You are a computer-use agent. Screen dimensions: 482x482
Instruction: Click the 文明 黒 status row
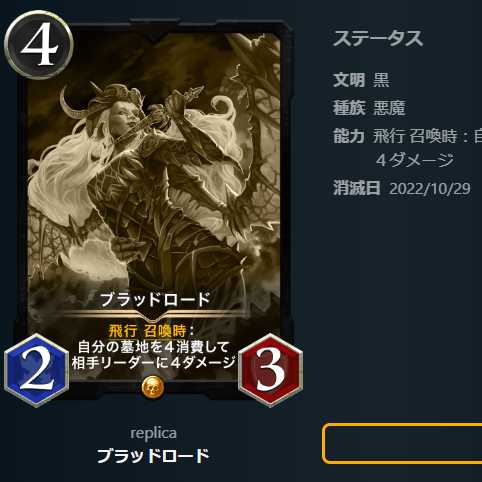[361, 80]
